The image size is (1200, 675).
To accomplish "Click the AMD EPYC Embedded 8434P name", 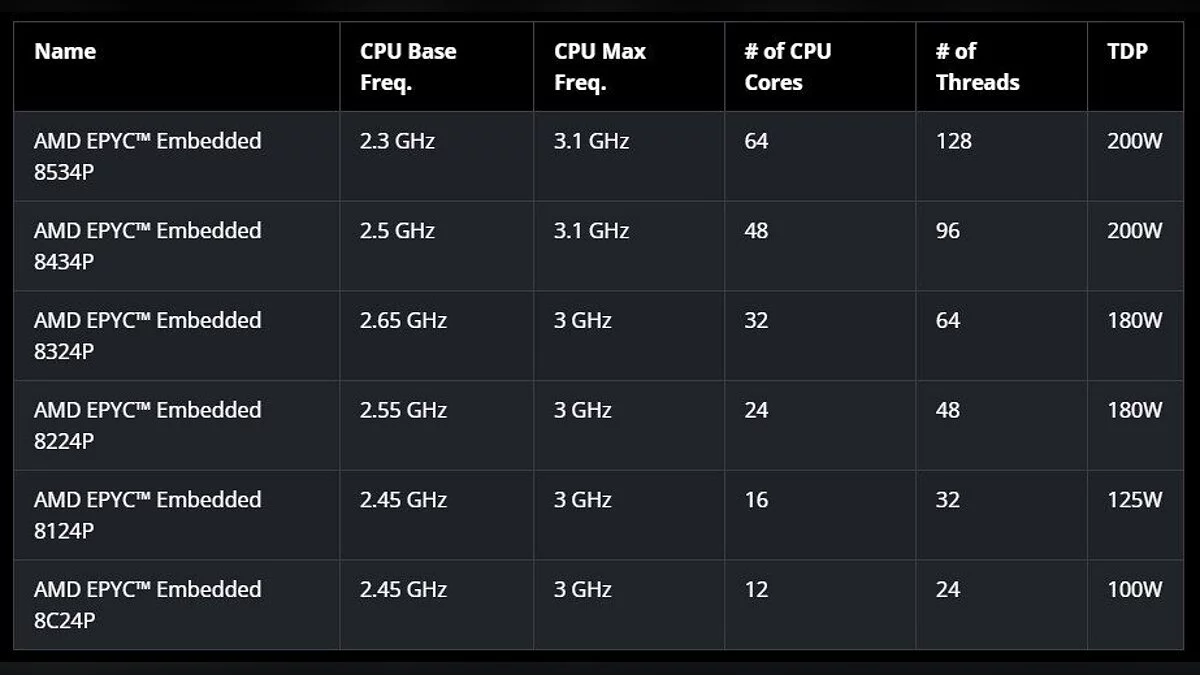I will pyautogui.click(x=147, y=245).
